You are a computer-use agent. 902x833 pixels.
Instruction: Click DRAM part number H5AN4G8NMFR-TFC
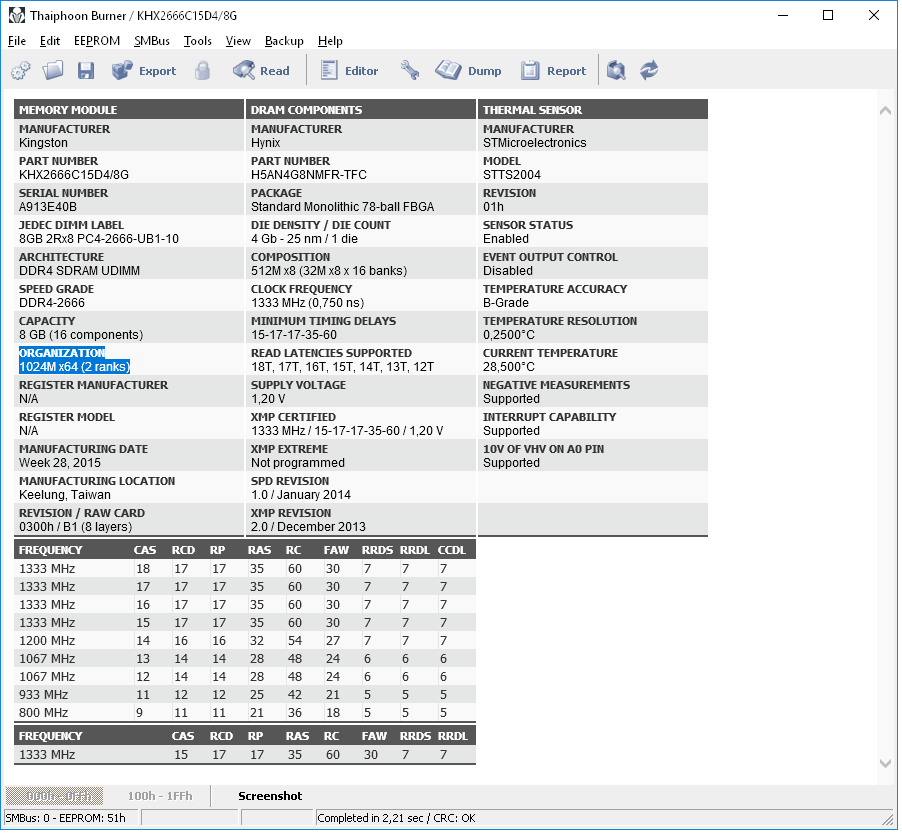(x=308, y=175)
